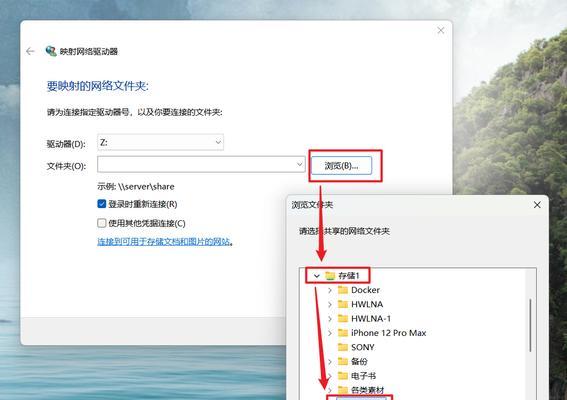This screenshot has height=400, width=567.
Task: Open the folder path dropdown arrow
Action: click(x=299, y=164)
